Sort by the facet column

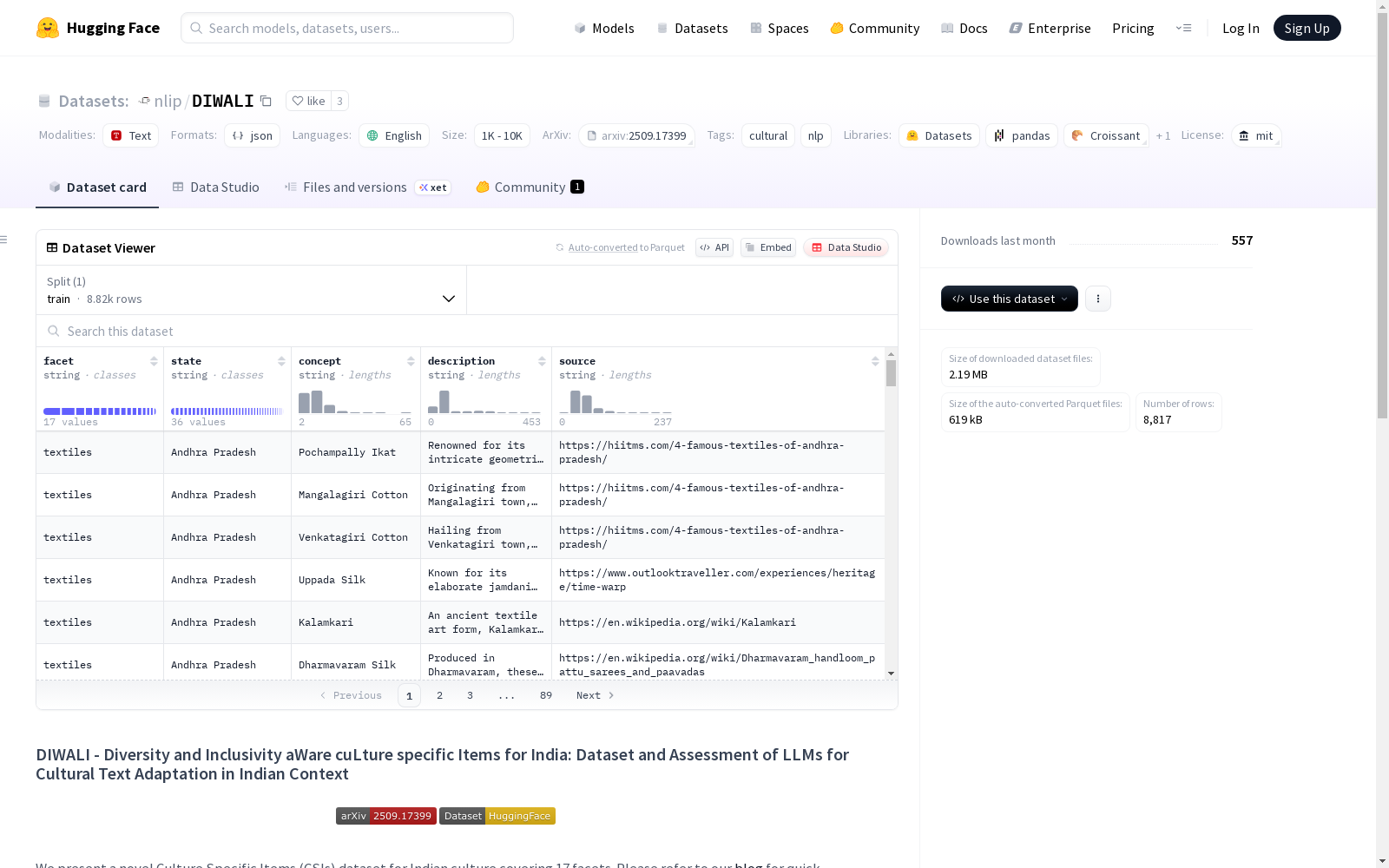click(154, 361)
